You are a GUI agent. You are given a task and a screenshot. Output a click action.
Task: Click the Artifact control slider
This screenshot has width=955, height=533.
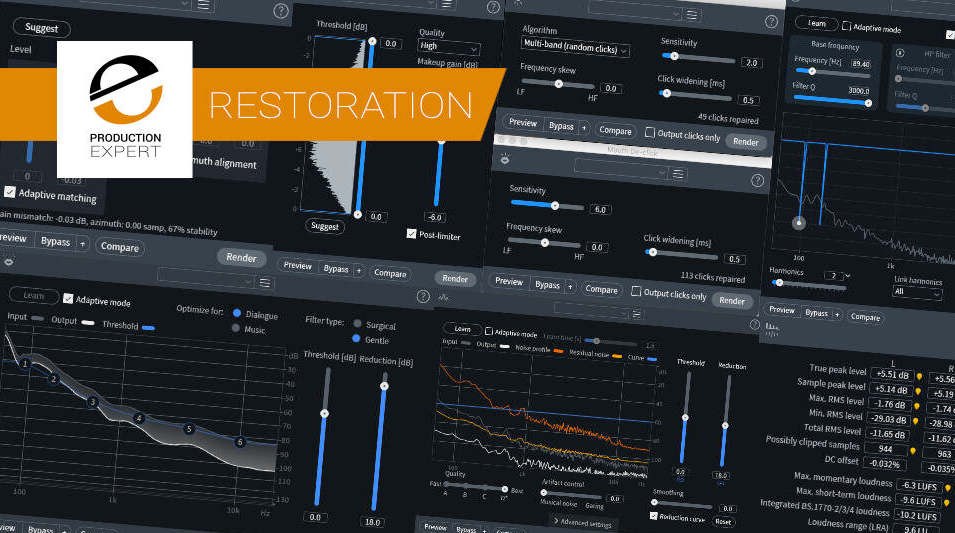click(571, 494)
